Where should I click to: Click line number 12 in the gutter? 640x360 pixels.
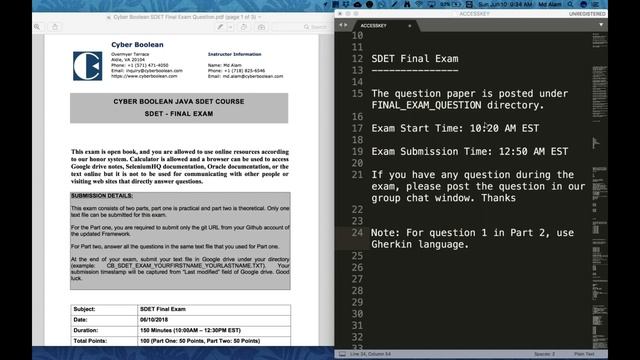[x=357, y=59]
